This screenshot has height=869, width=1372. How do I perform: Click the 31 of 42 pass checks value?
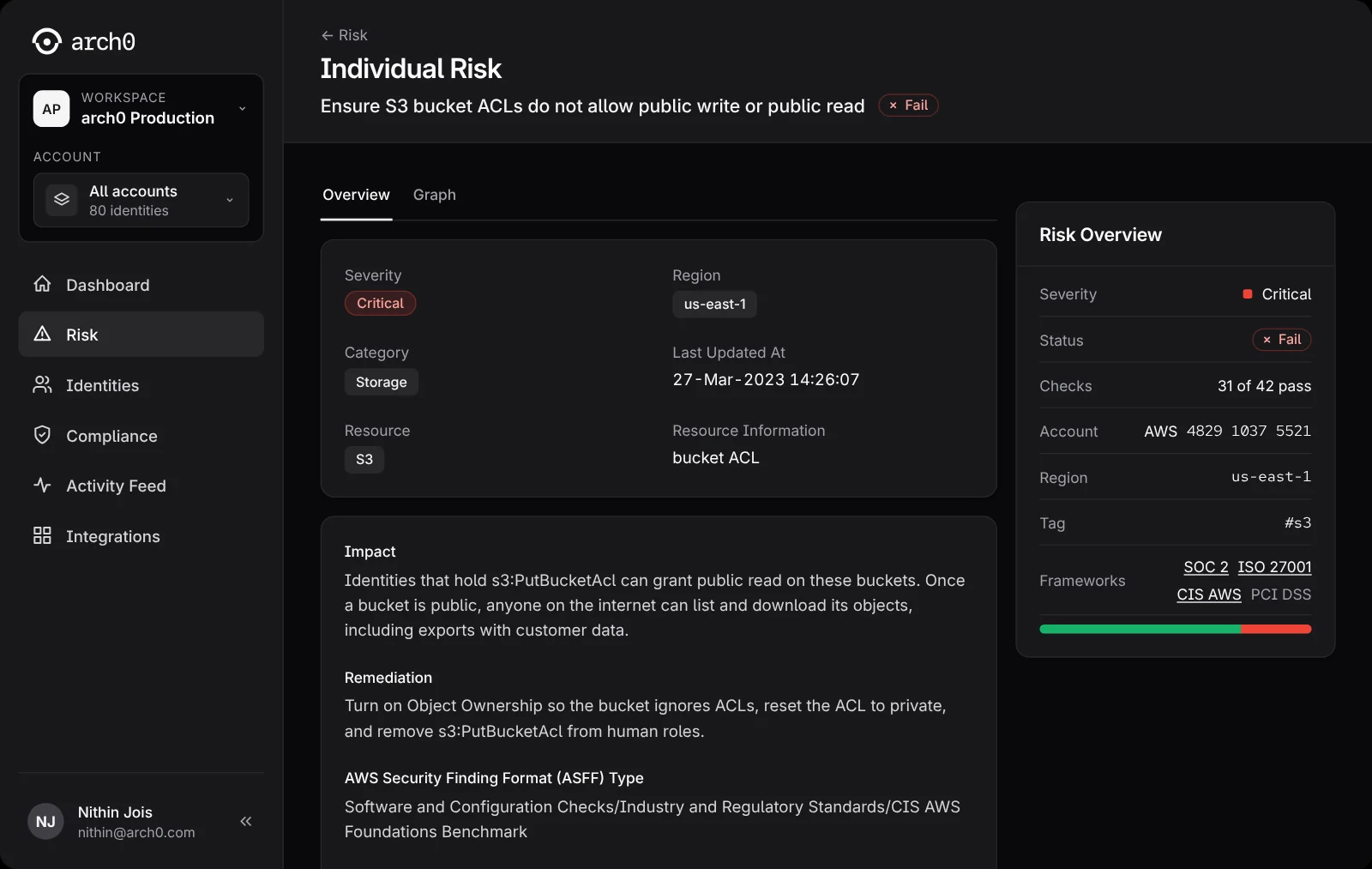click(1264, 386)
